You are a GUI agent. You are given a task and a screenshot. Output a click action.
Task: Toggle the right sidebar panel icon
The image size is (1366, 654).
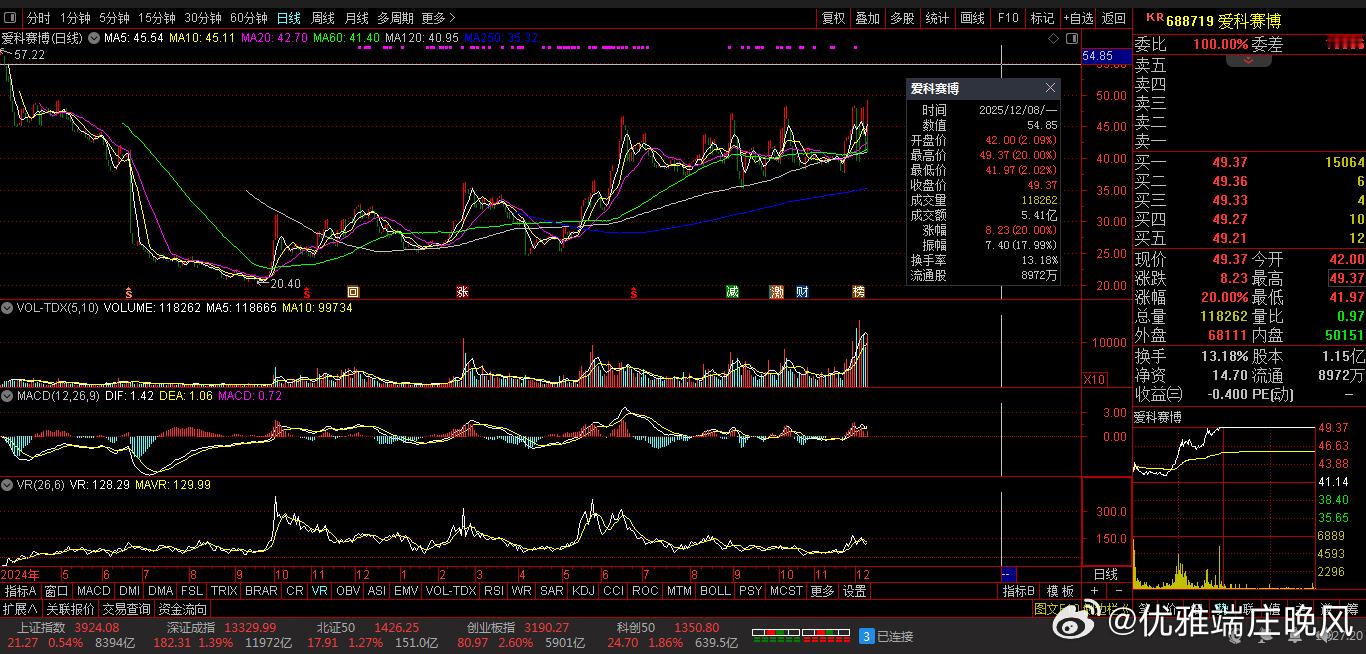click(x=1071, y=38)
